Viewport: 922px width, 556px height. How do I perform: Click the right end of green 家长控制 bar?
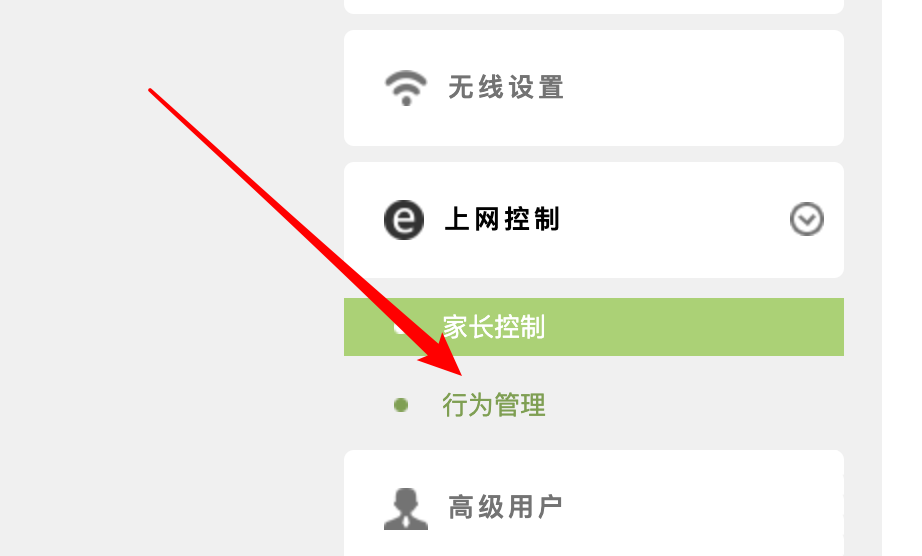coord(811,327)
